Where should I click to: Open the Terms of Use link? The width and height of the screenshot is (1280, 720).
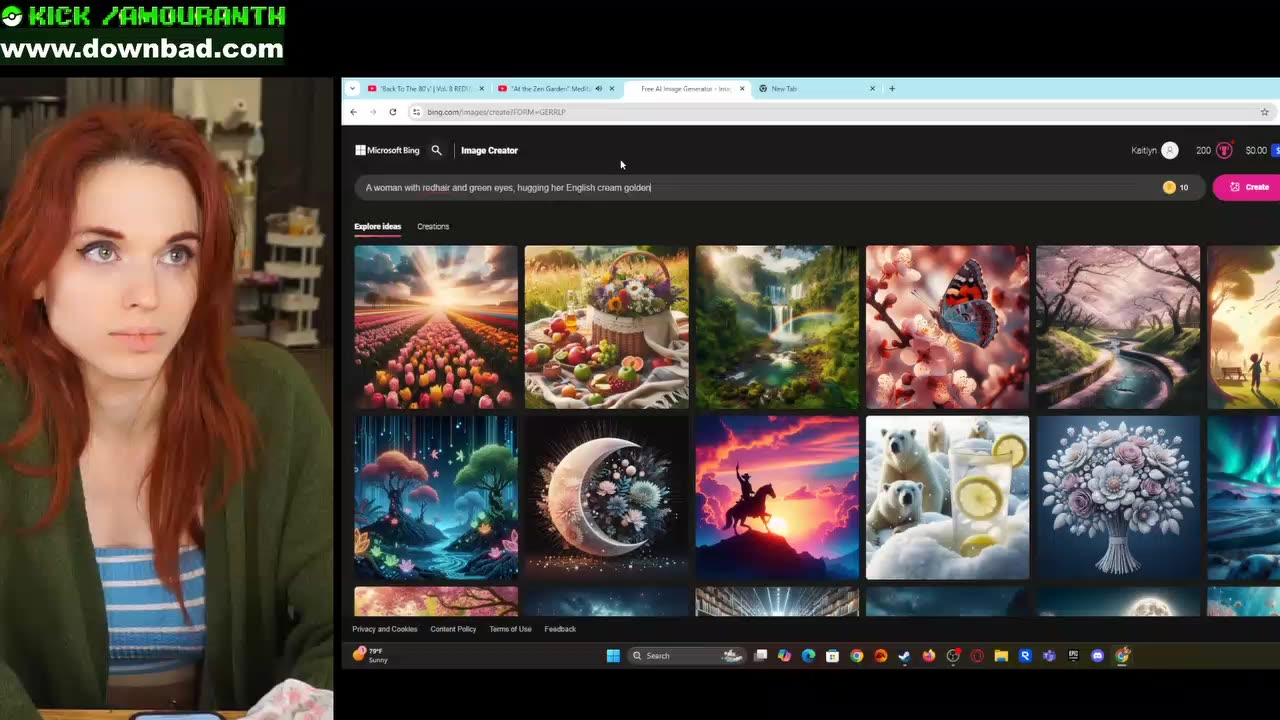tap(510, 629)
